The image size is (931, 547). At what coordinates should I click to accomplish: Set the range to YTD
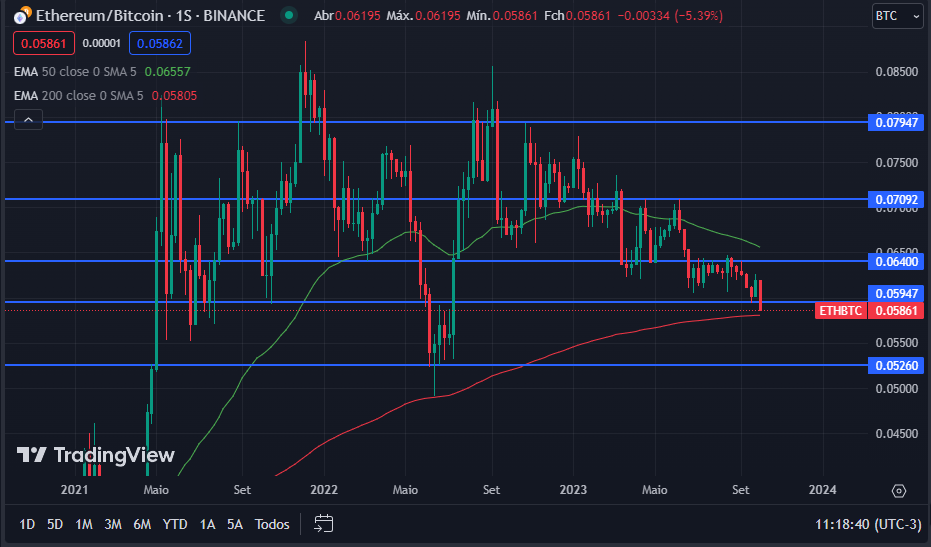(175, 524)
